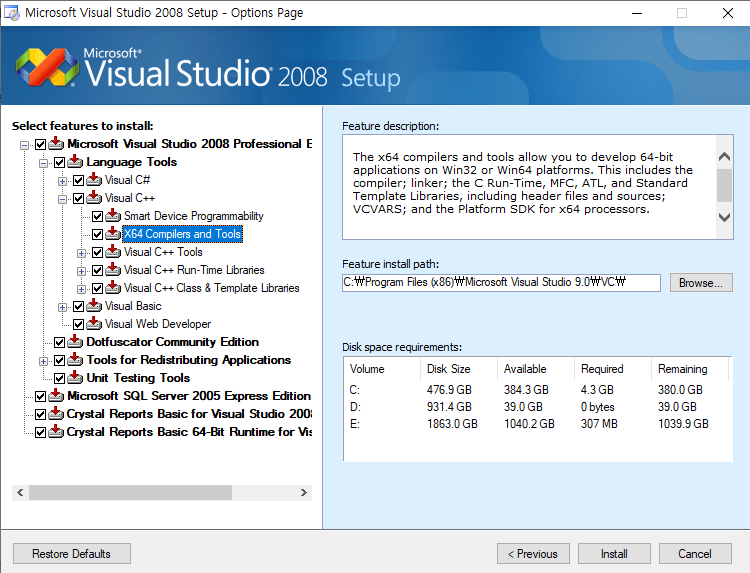750x573 pixels.
Task: Click install icon beside Language Tools
Action: [75, 161]
